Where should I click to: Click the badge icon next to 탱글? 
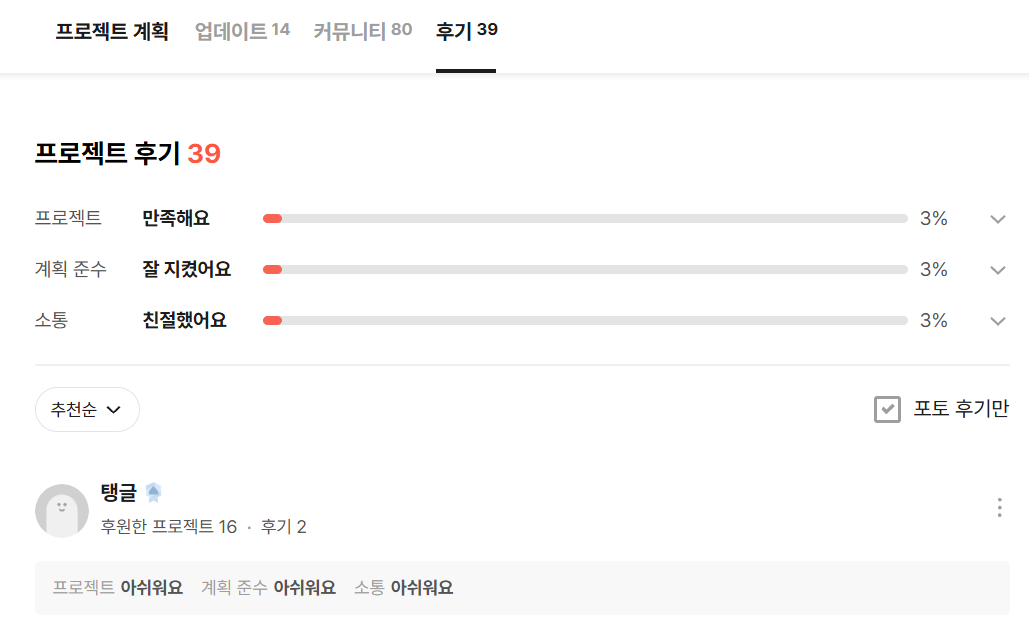click(153, 492)
